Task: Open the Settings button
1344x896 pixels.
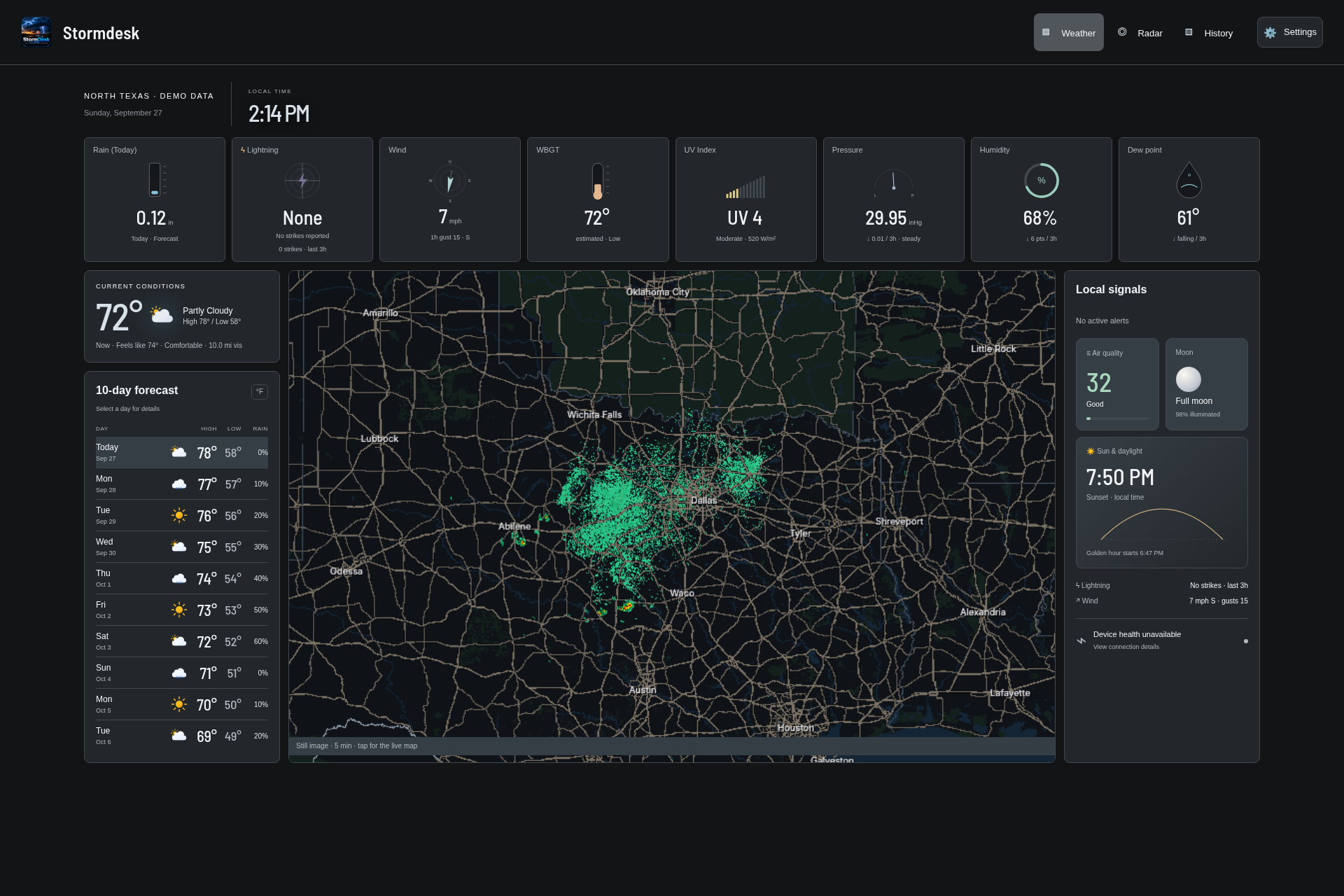Action: tap(1290, 32)
